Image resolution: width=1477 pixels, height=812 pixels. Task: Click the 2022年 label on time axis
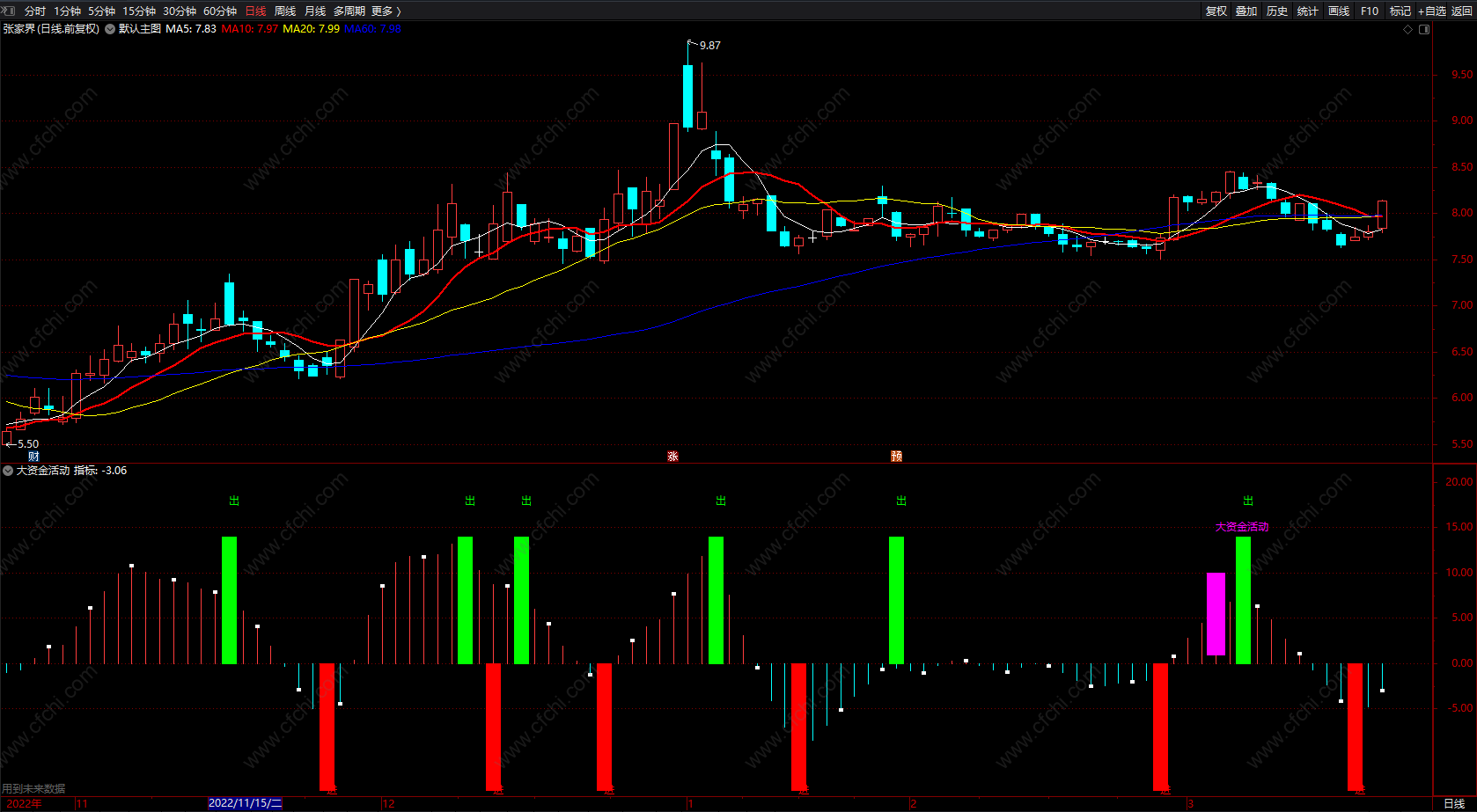23,803
